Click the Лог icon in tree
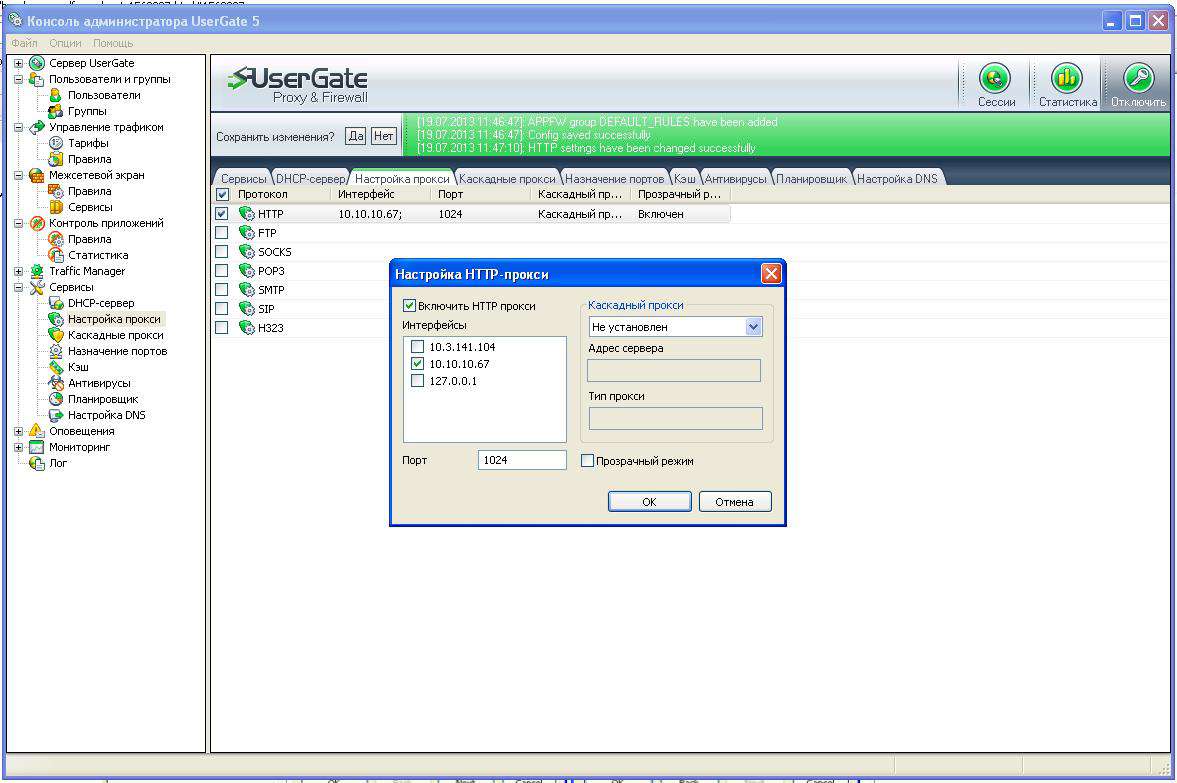This screenshot has height=783, width=1177. point(37,463)
